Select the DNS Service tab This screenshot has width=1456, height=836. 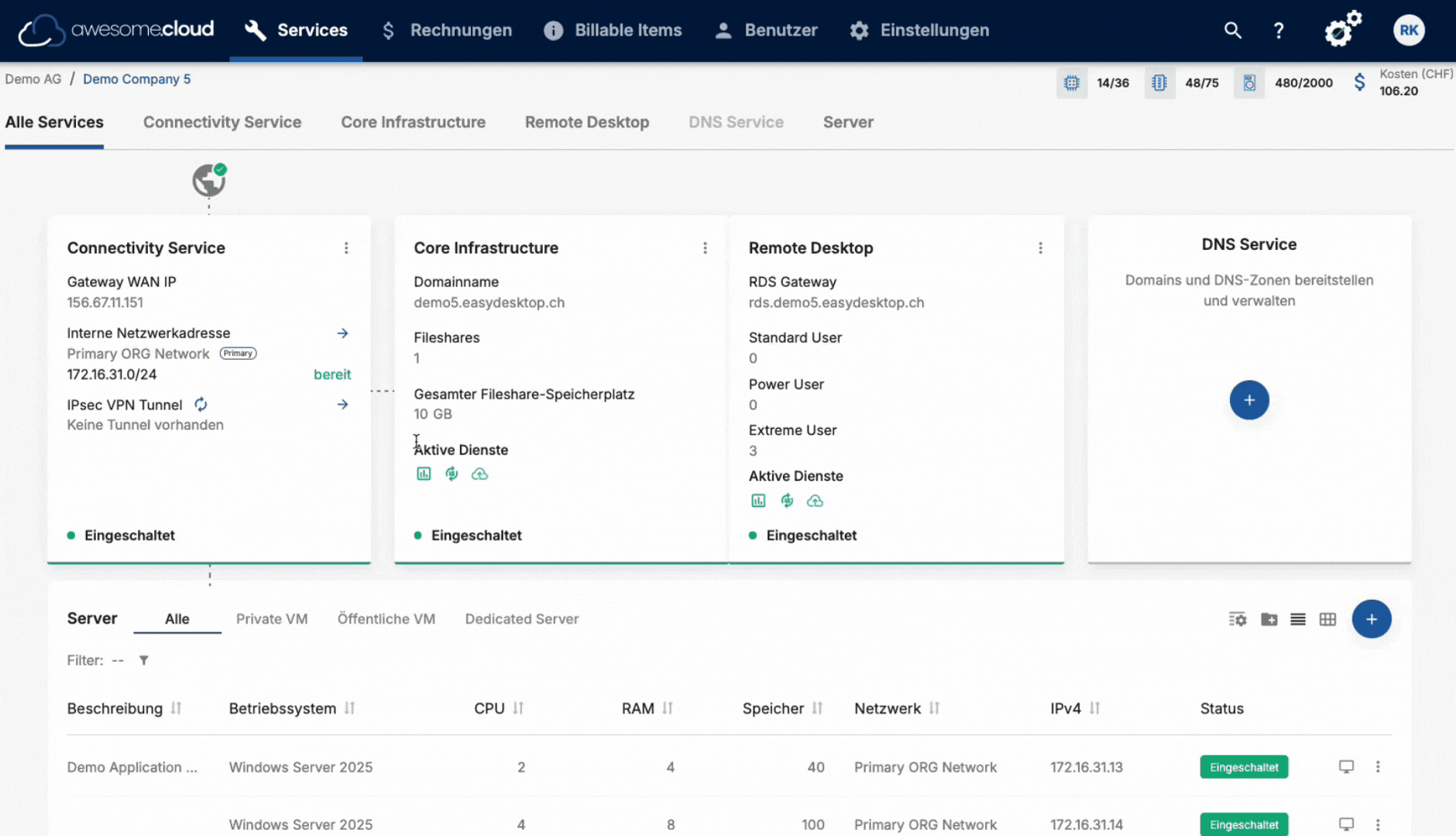(736, 122)
